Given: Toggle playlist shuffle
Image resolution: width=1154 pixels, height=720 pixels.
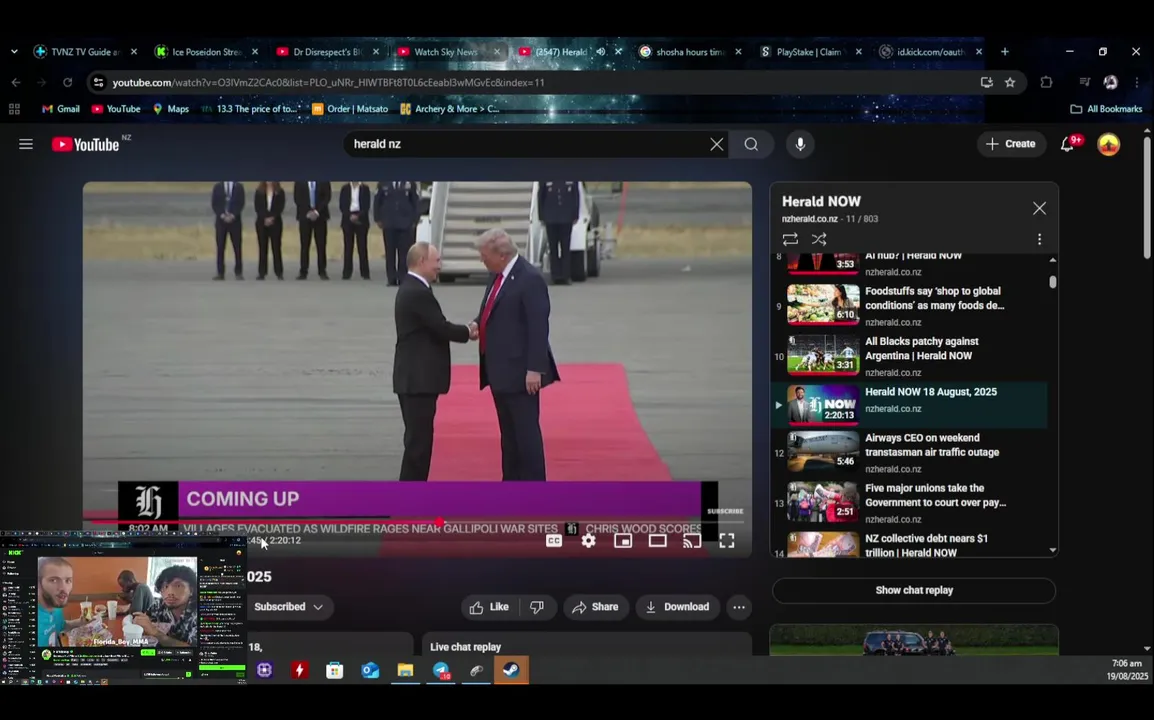Looking at the screenshot, I should [x=818, y=239].
